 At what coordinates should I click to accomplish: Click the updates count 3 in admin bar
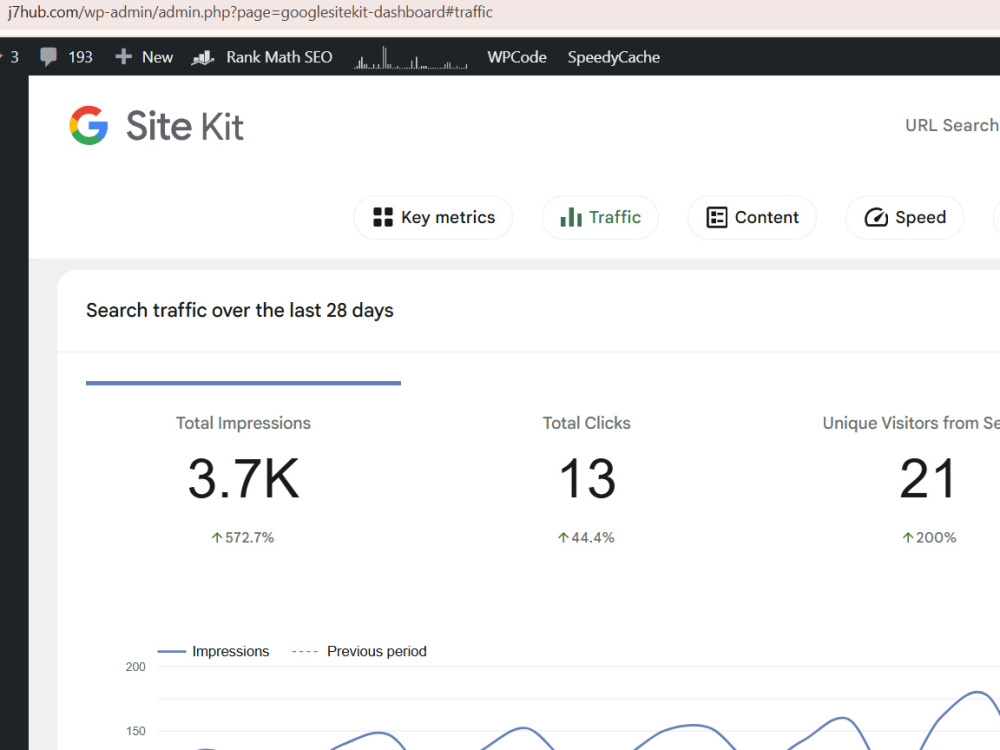(14, 57)
